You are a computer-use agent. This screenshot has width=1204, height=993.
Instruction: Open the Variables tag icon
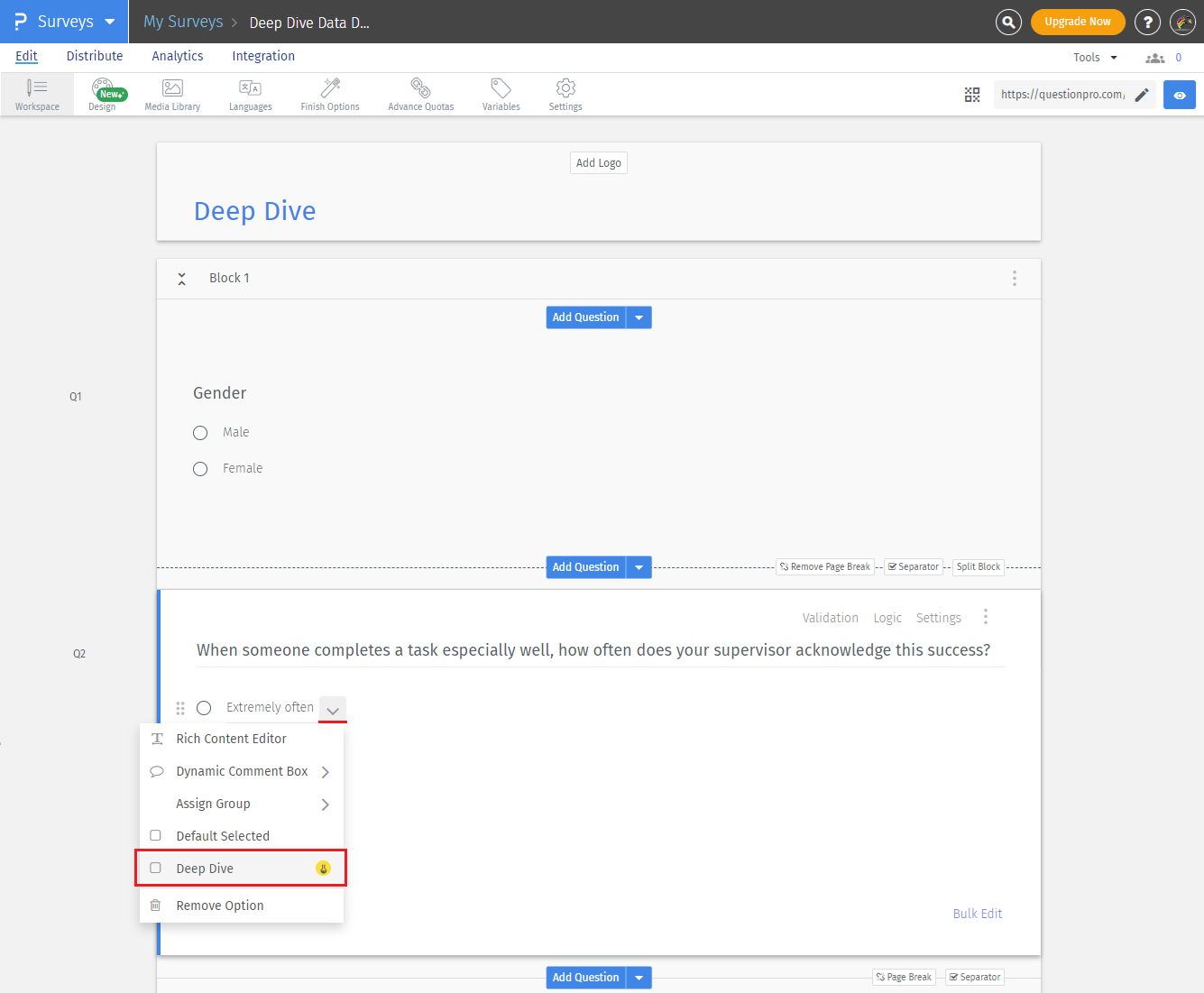pyautogui.click(x=501, y=94)
